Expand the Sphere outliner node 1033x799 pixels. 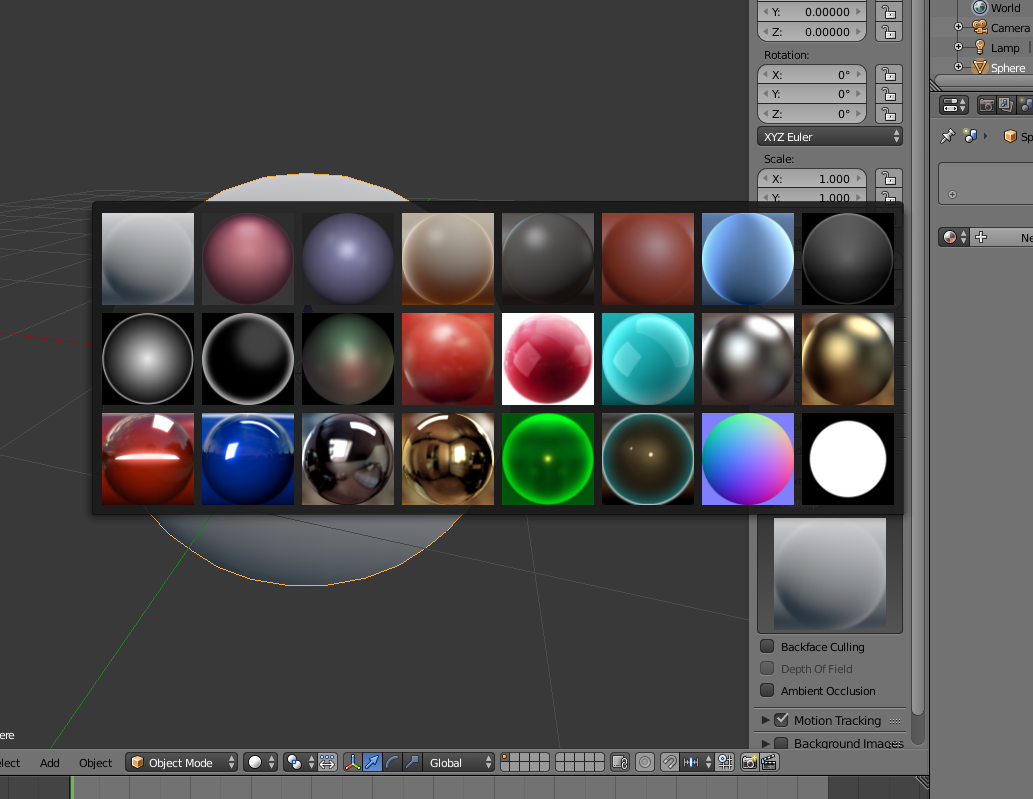[959, 67]
